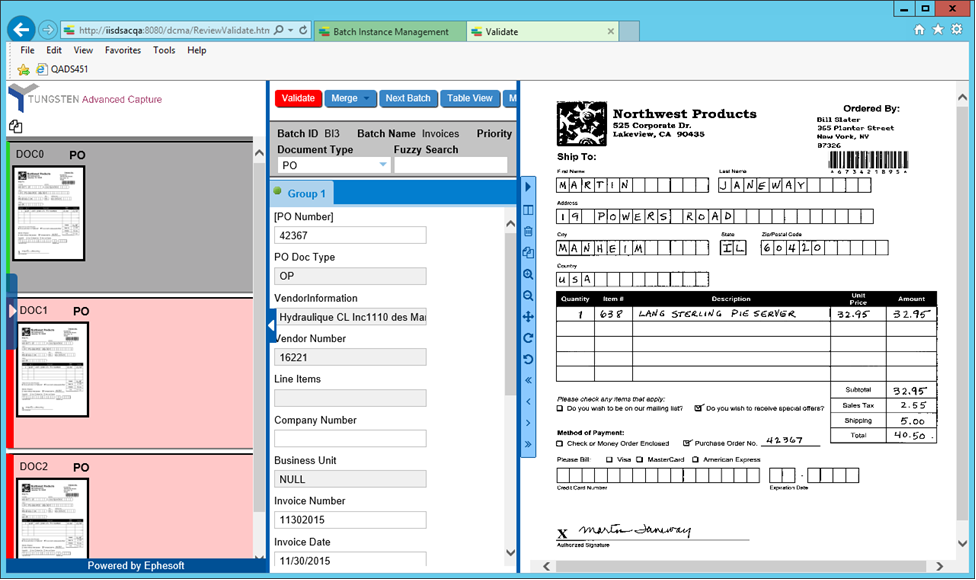Rotate the image counter-clockwise

click(x=528, y=359)
